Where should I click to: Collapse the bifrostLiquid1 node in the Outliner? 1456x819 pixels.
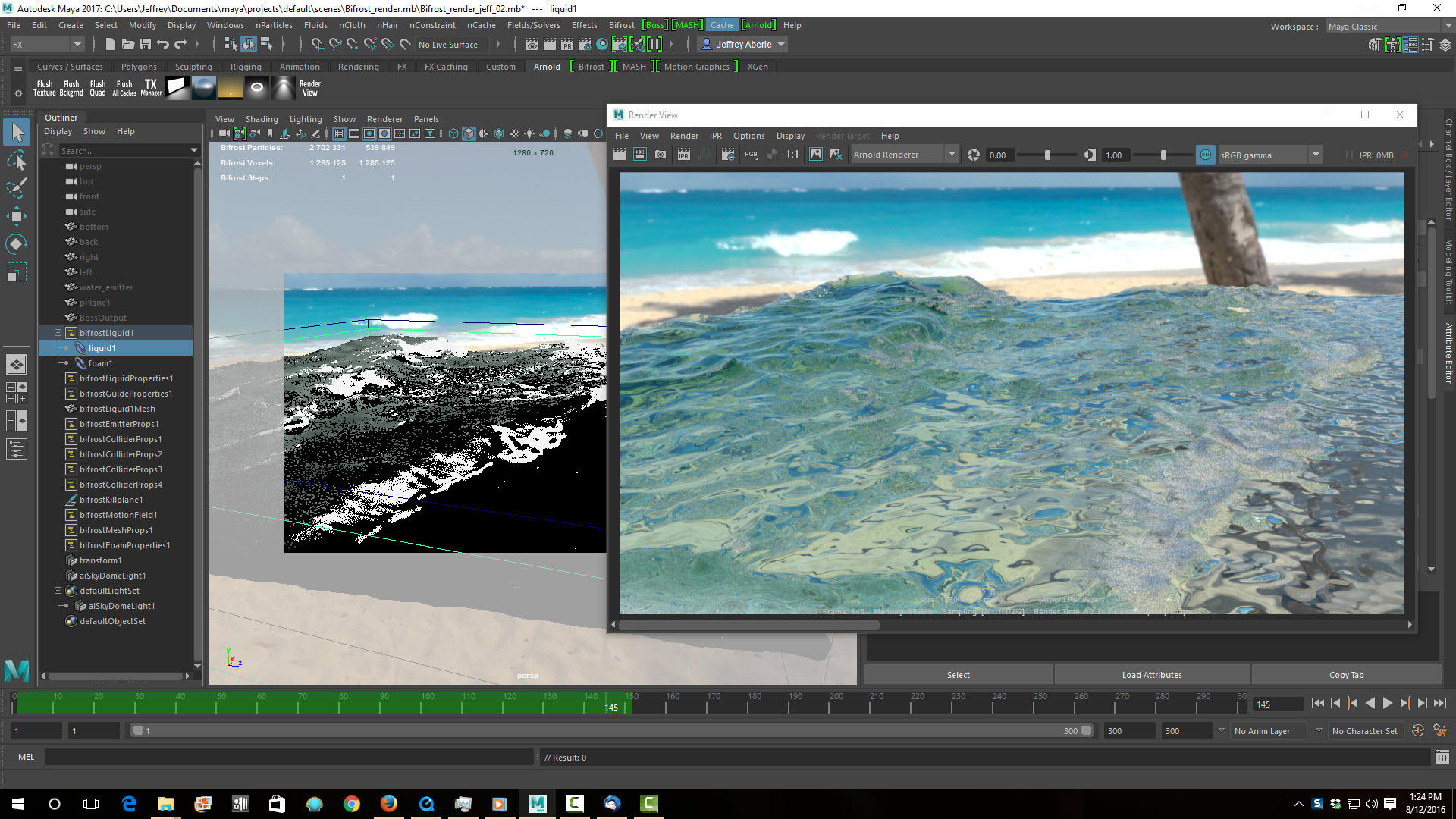pos(58,332)
